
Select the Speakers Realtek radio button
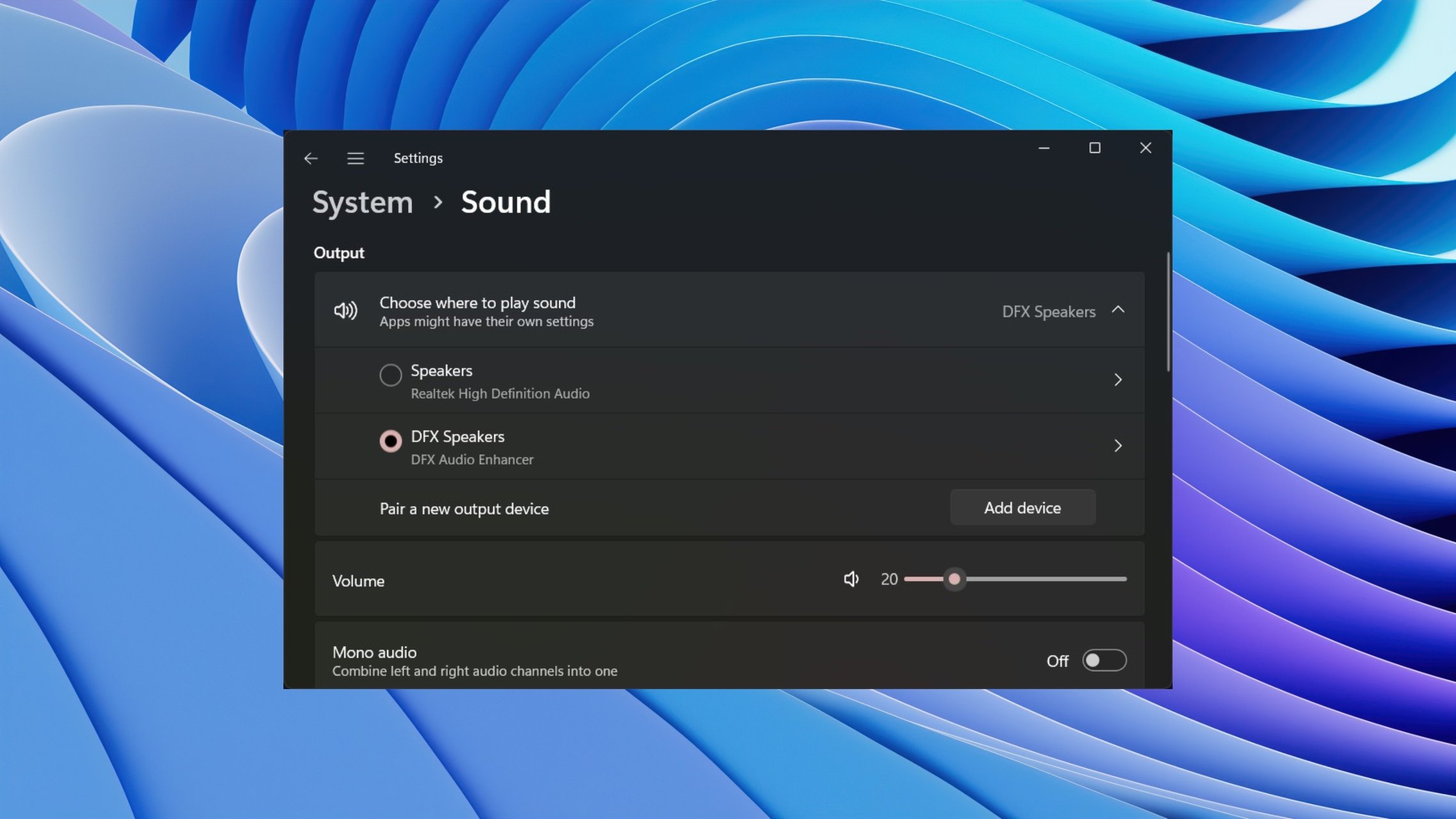point(390,375)
